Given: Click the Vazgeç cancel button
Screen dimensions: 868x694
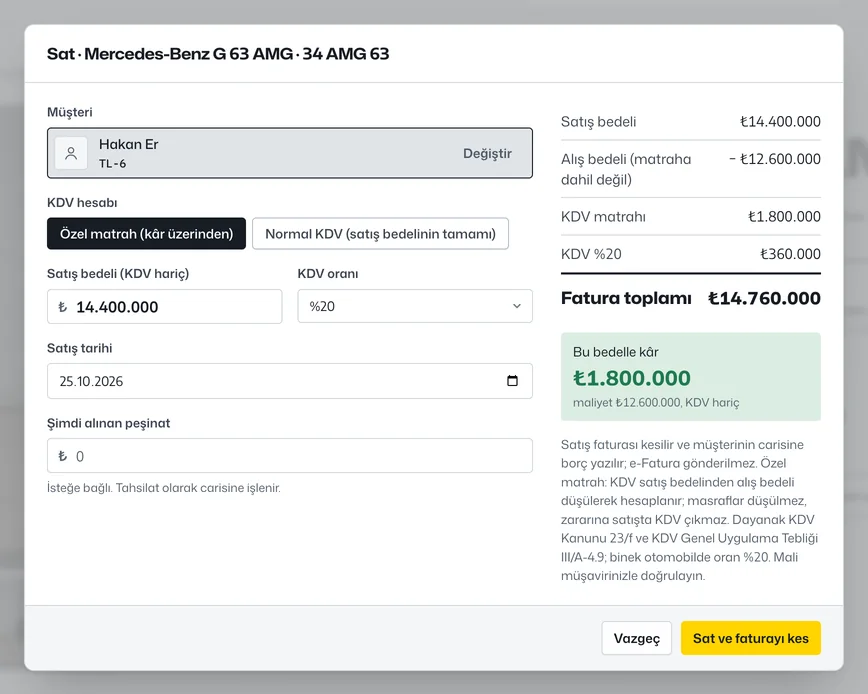Looking at the screenshot, I should [637, 638].
